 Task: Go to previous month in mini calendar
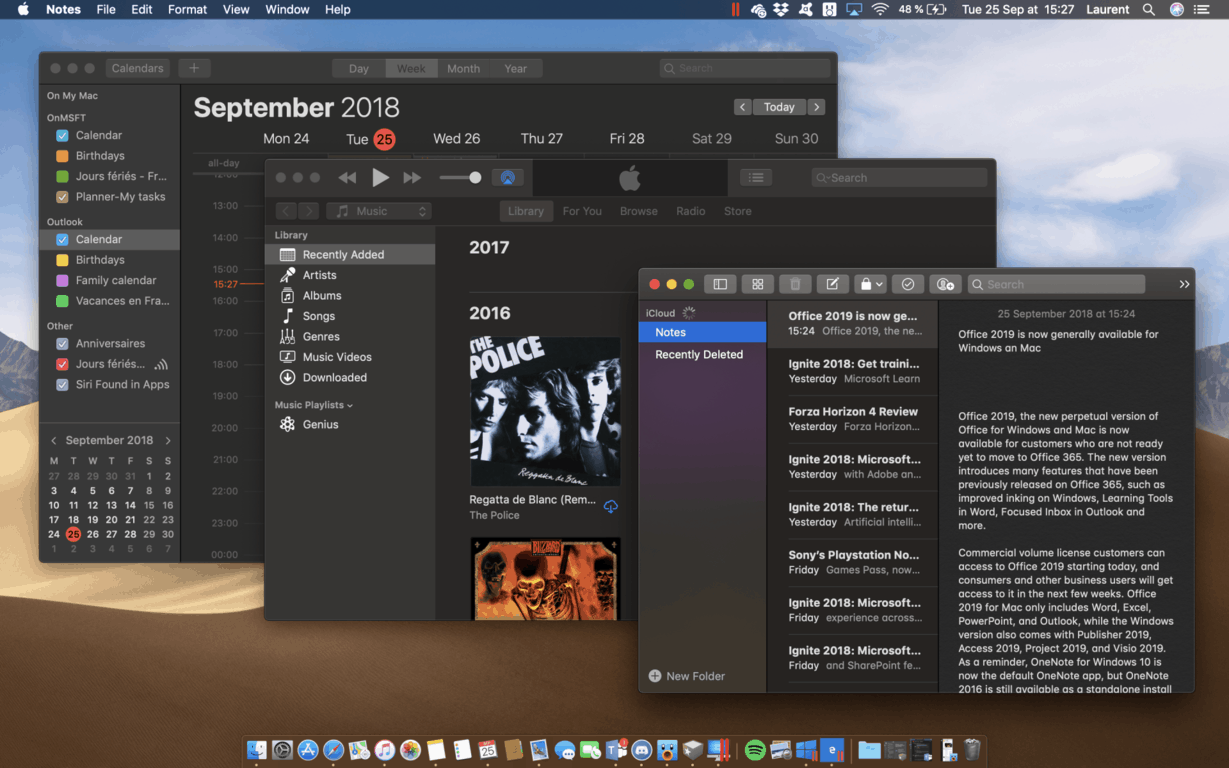[x=53, y=440]
